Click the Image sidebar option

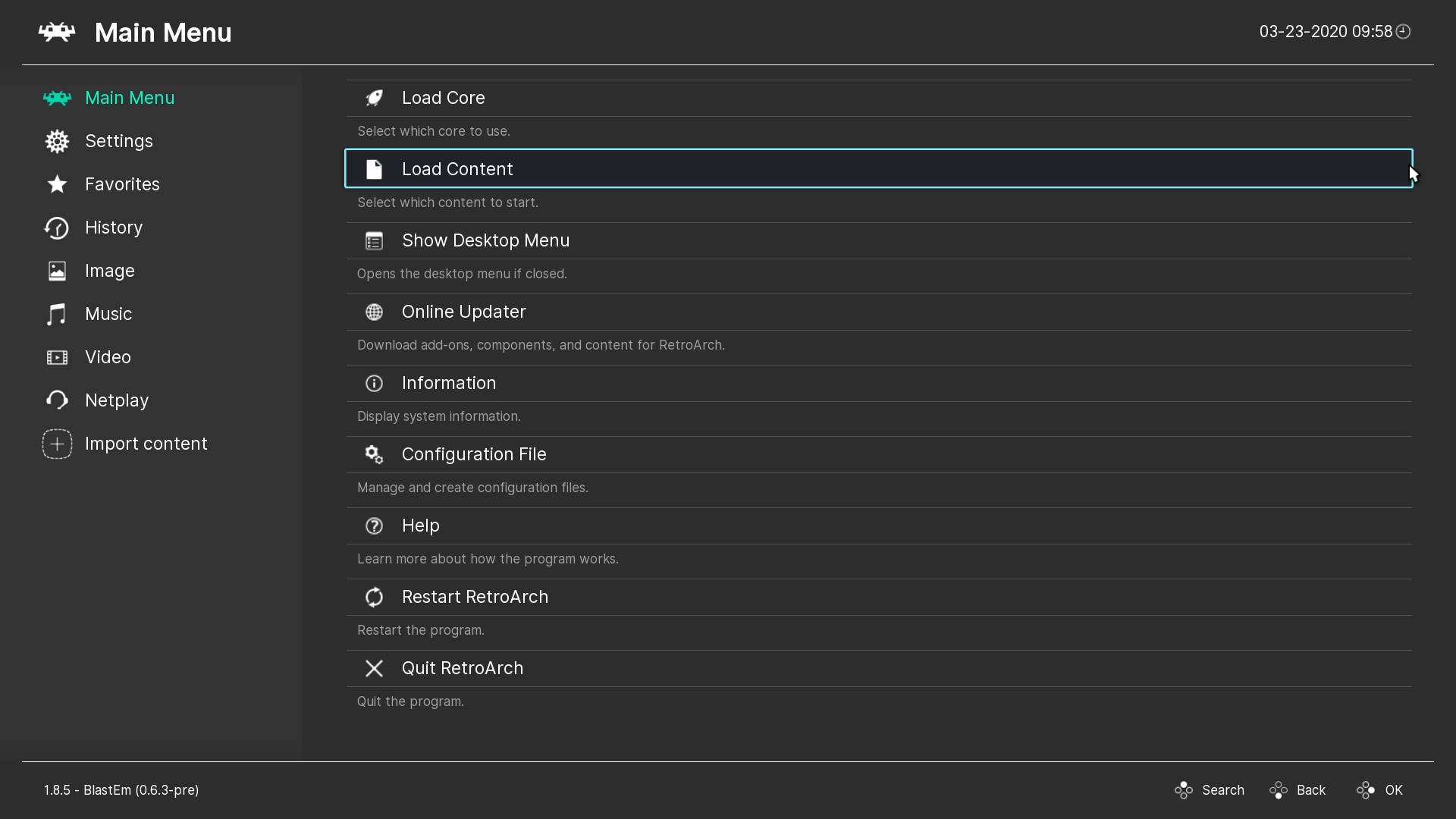(x=110, y=270)
